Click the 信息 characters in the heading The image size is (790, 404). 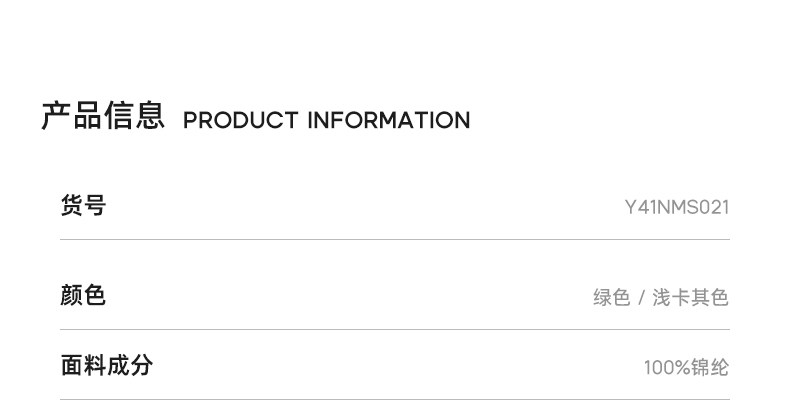coord(134,116)
